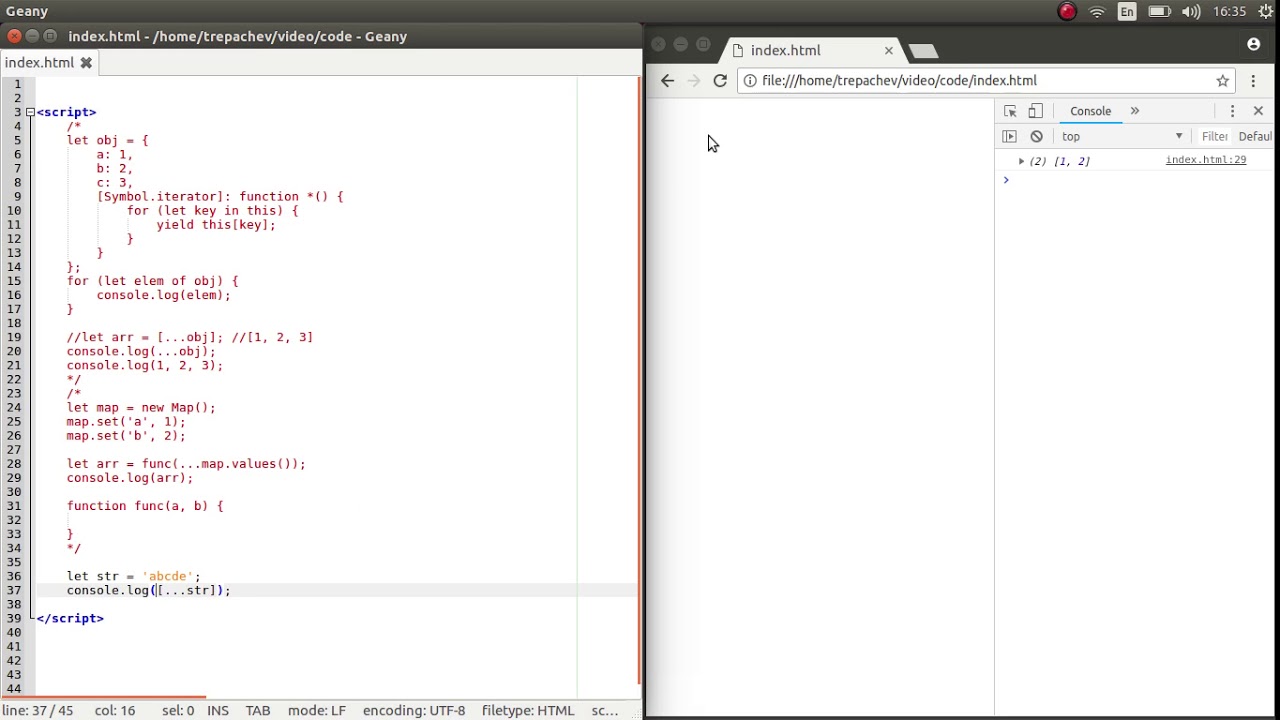Open the sound volume menu
Screen dimensions: 1280x720
coord(1190,12)
